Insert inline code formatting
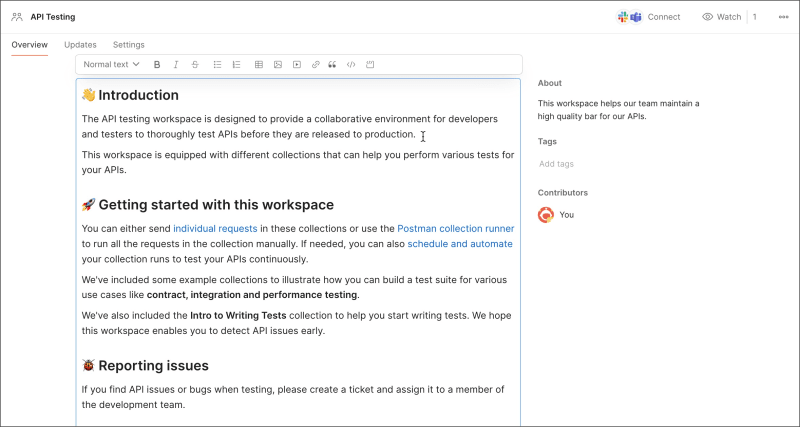 pyautogui.click(x=351, y=65)
